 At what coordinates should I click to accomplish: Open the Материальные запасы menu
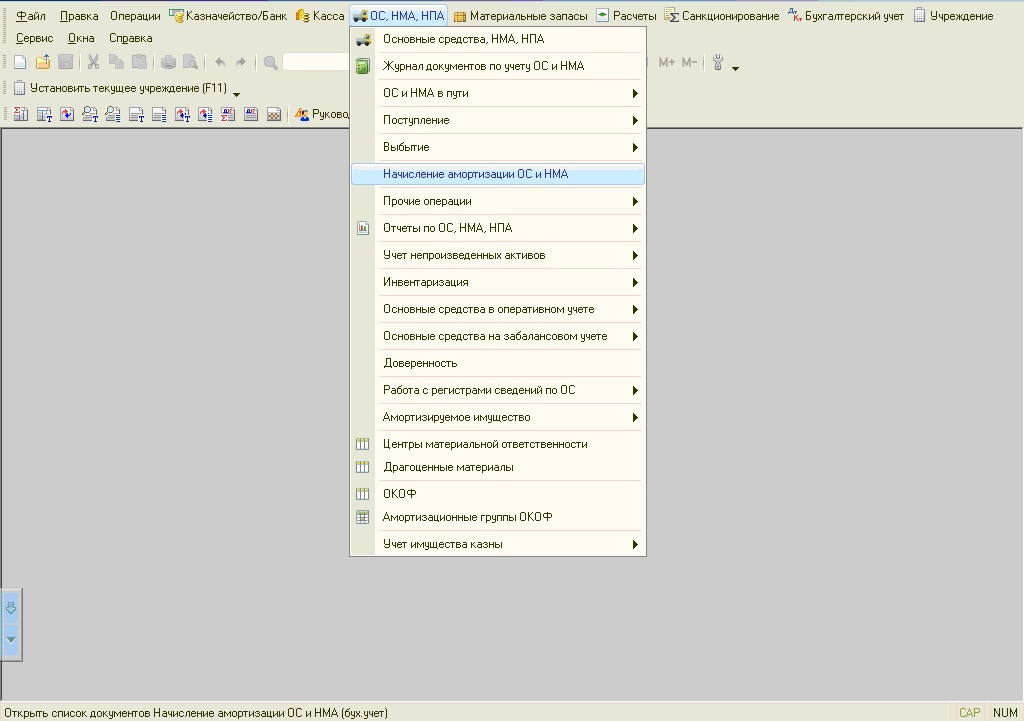(520, 16)
